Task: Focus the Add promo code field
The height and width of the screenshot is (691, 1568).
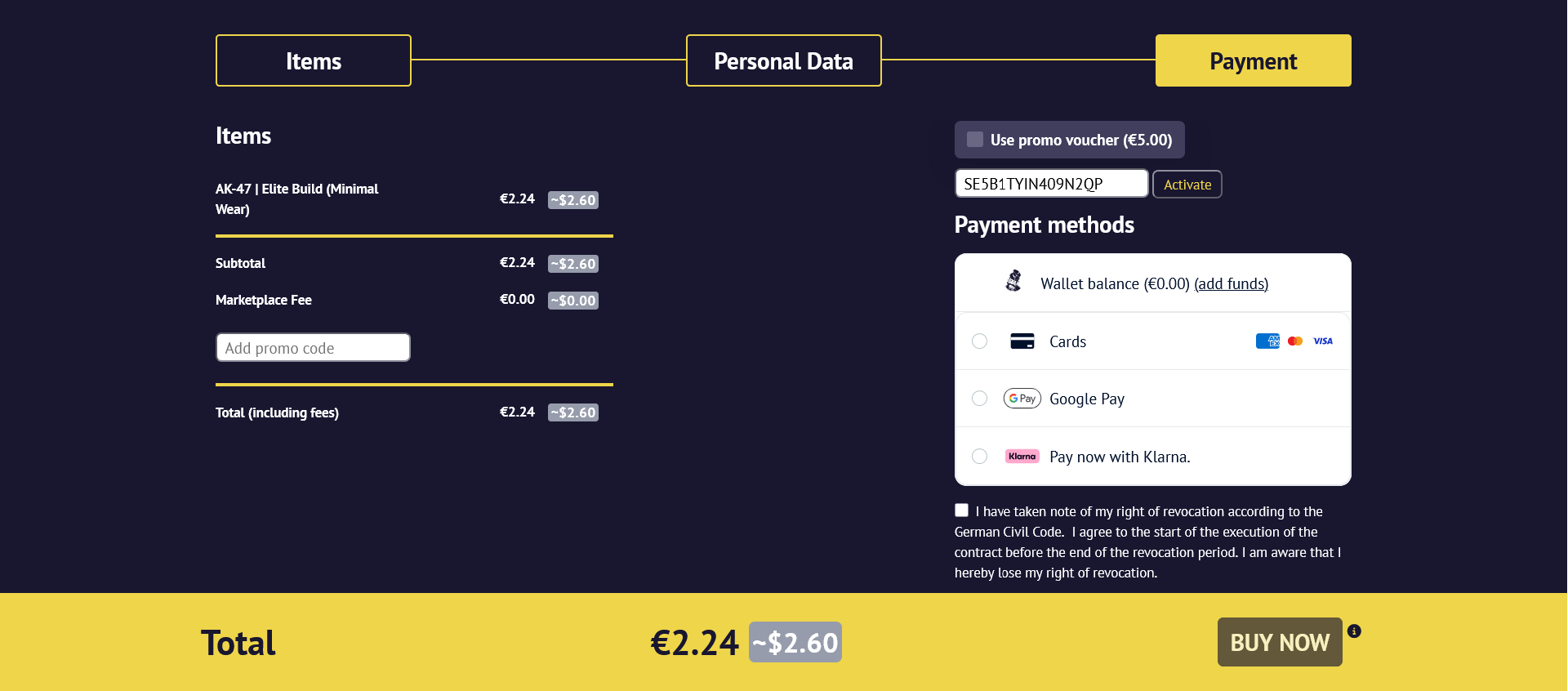Action: pos(313,348)
